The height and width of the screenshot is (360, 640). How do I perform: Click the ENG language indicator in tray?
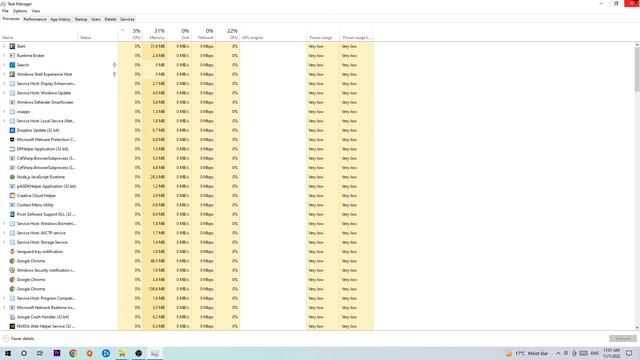coord(595,353)
